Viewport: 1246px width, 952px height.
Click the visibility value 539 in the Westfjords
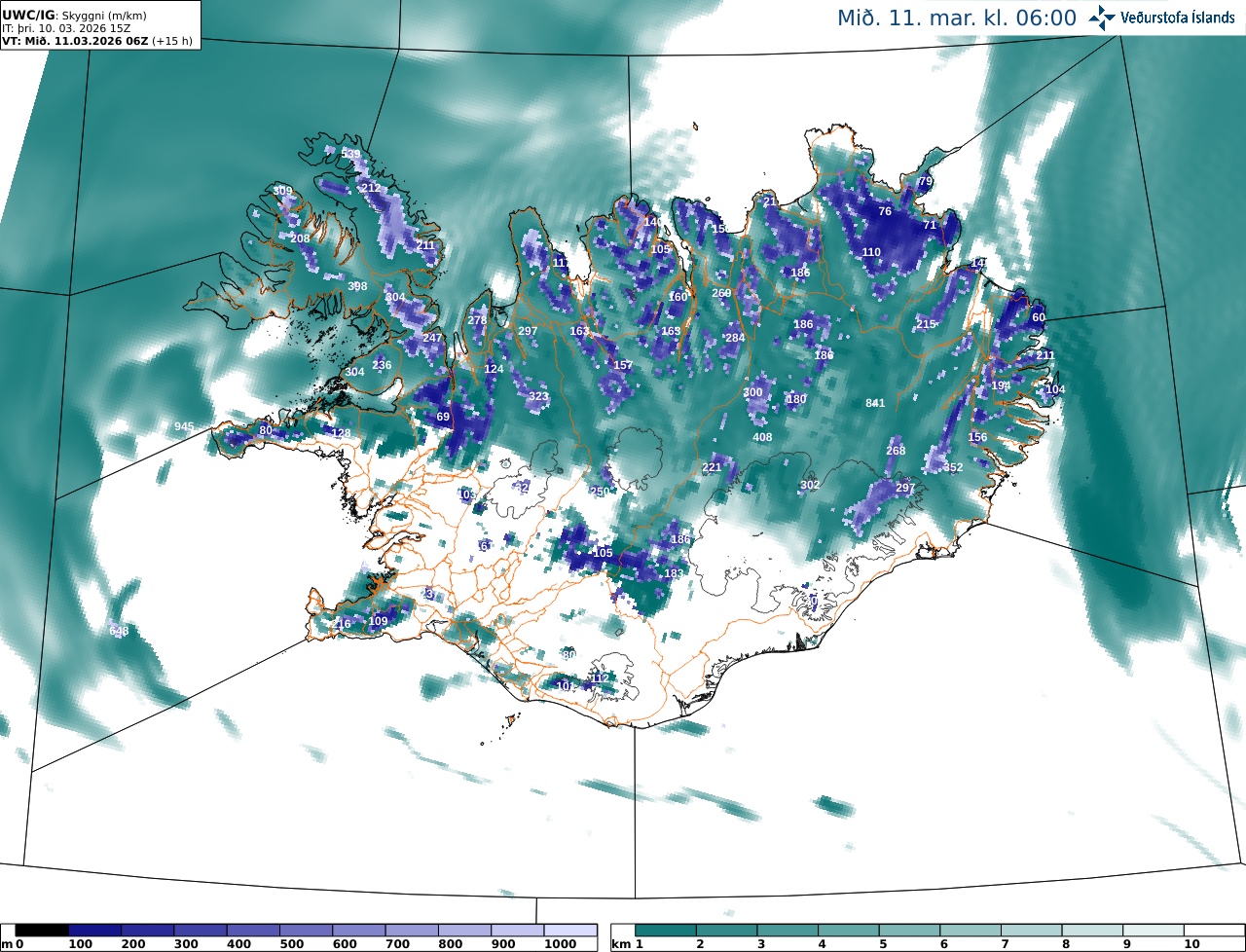tap(350, 155)
